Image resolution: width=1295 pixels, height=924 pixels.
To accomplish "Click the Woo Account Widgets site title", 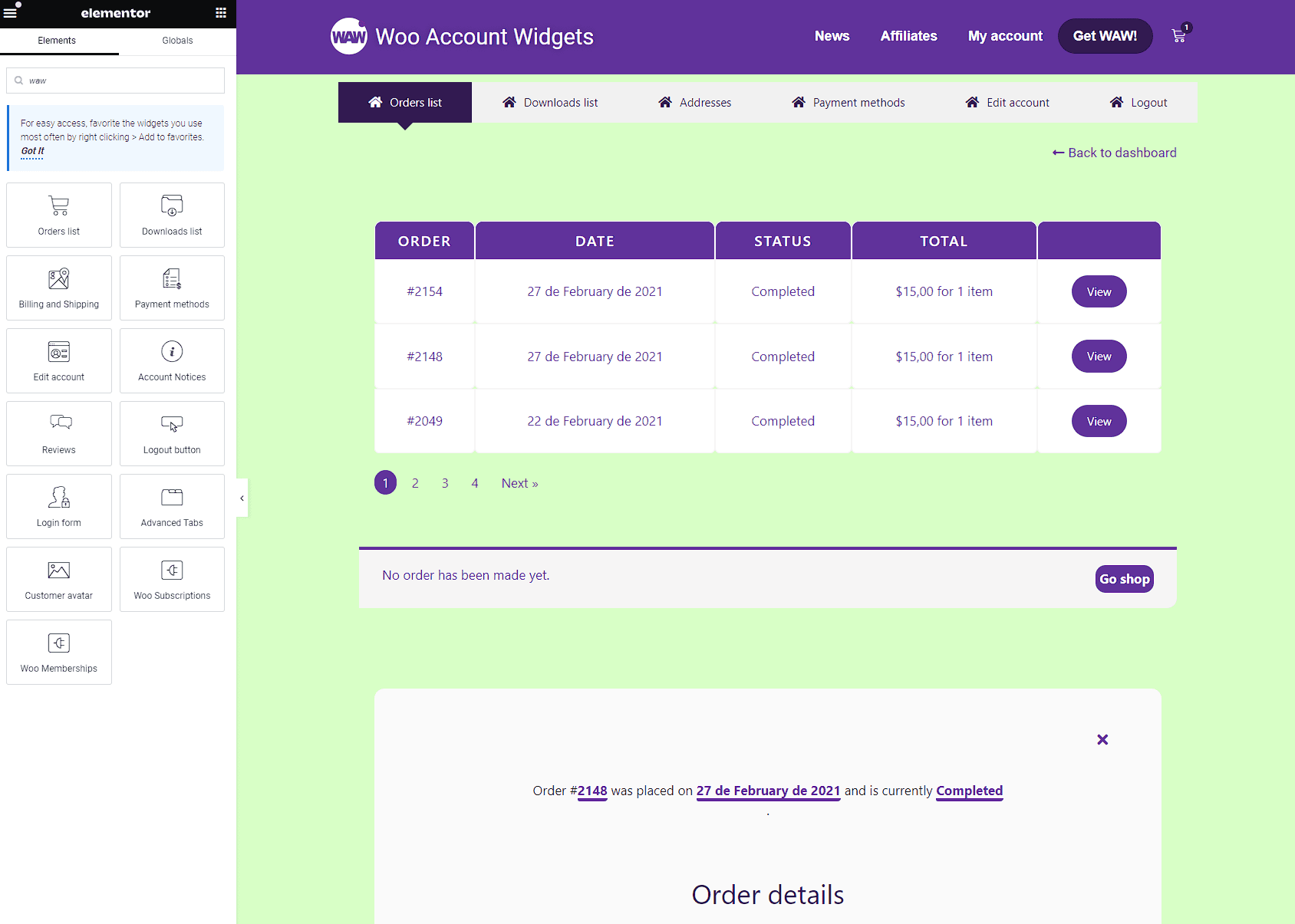I will pos(484,37).
